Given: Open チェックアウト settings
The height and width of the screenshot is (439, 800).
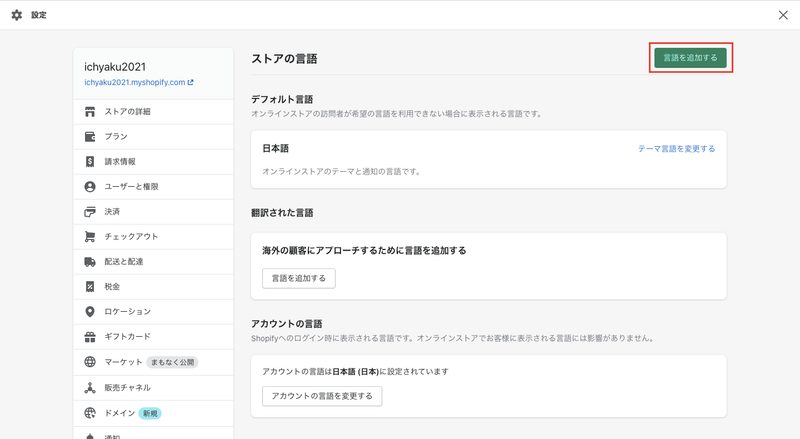Looking at the screenshot, I should (154, 236).
